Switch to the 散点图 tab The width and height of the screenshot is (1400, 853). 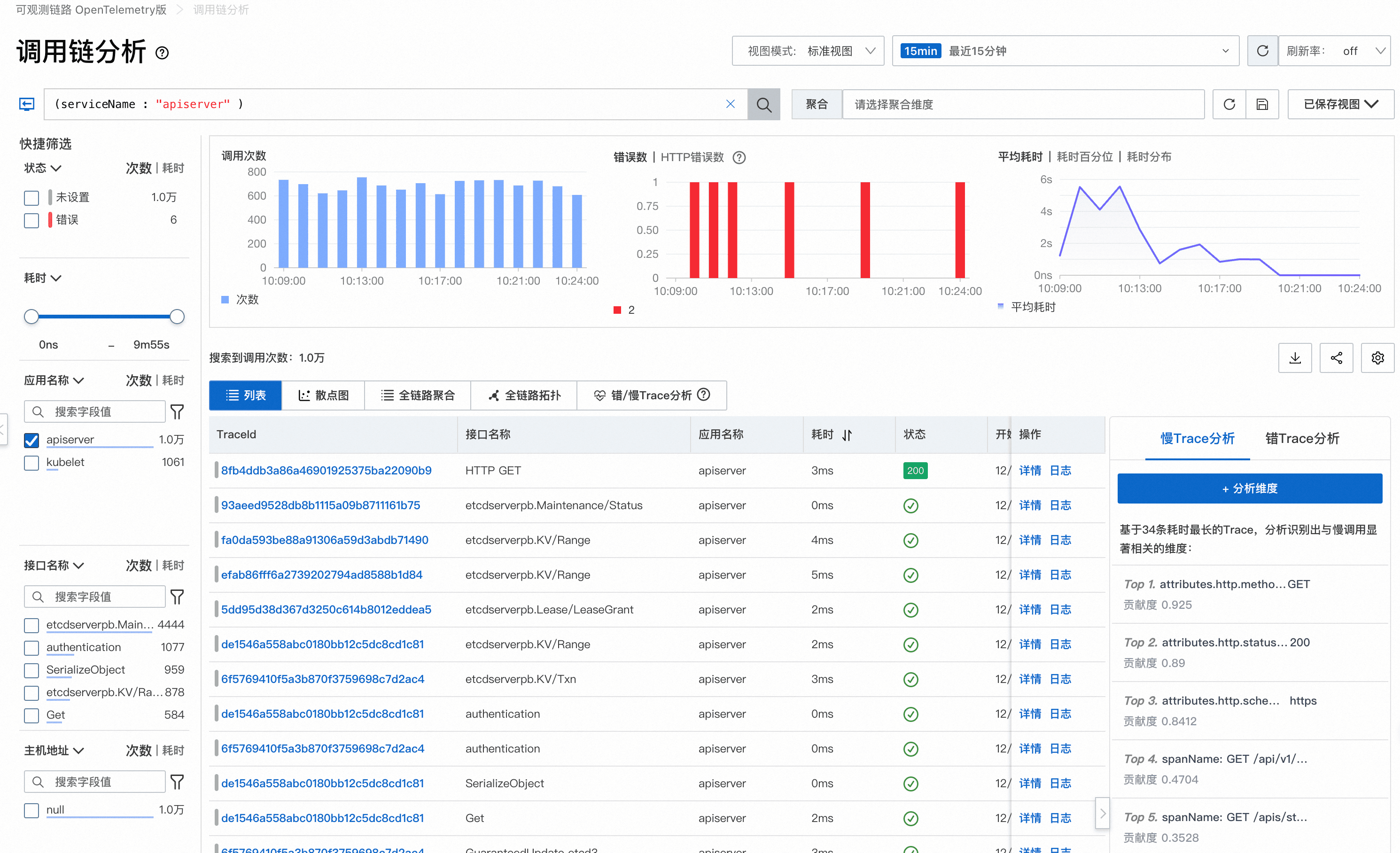coord(323,395)
